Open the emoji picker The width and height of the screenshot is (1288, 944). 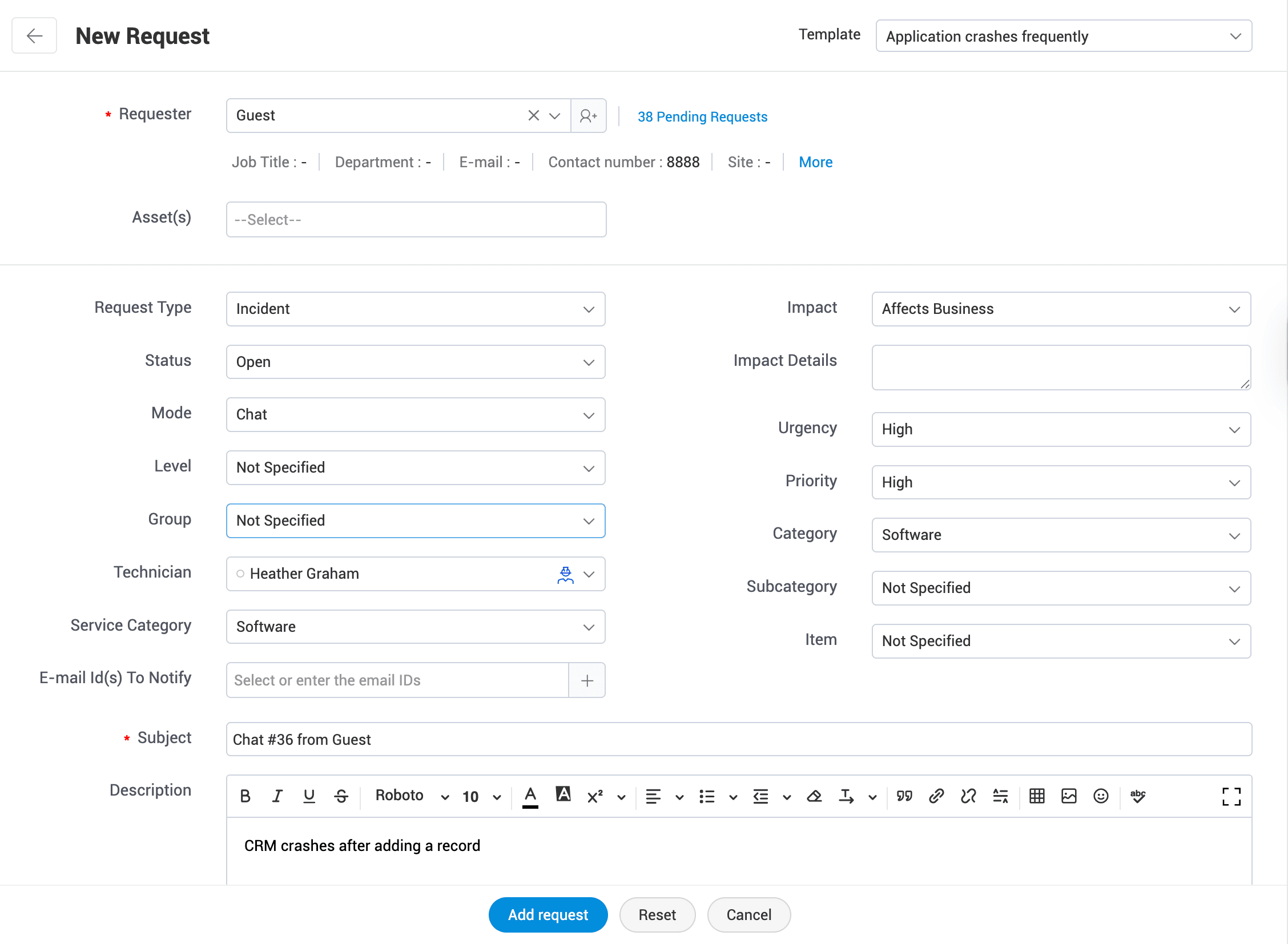point(1101,796)
